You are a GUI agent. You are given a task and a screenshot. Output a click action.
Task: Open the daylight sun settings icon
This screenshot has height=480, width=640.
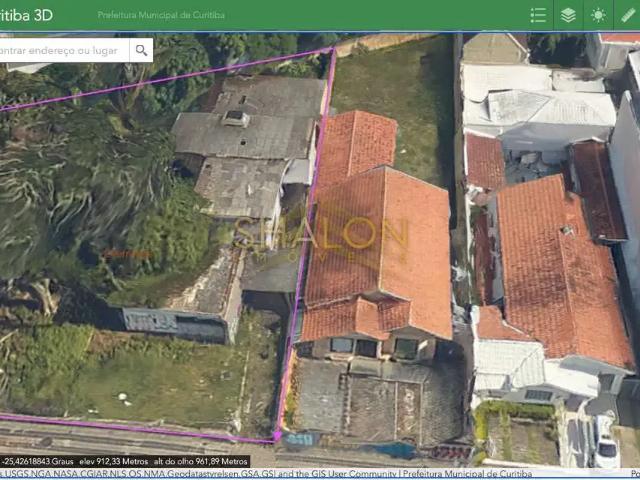click(x=598, y=15)
